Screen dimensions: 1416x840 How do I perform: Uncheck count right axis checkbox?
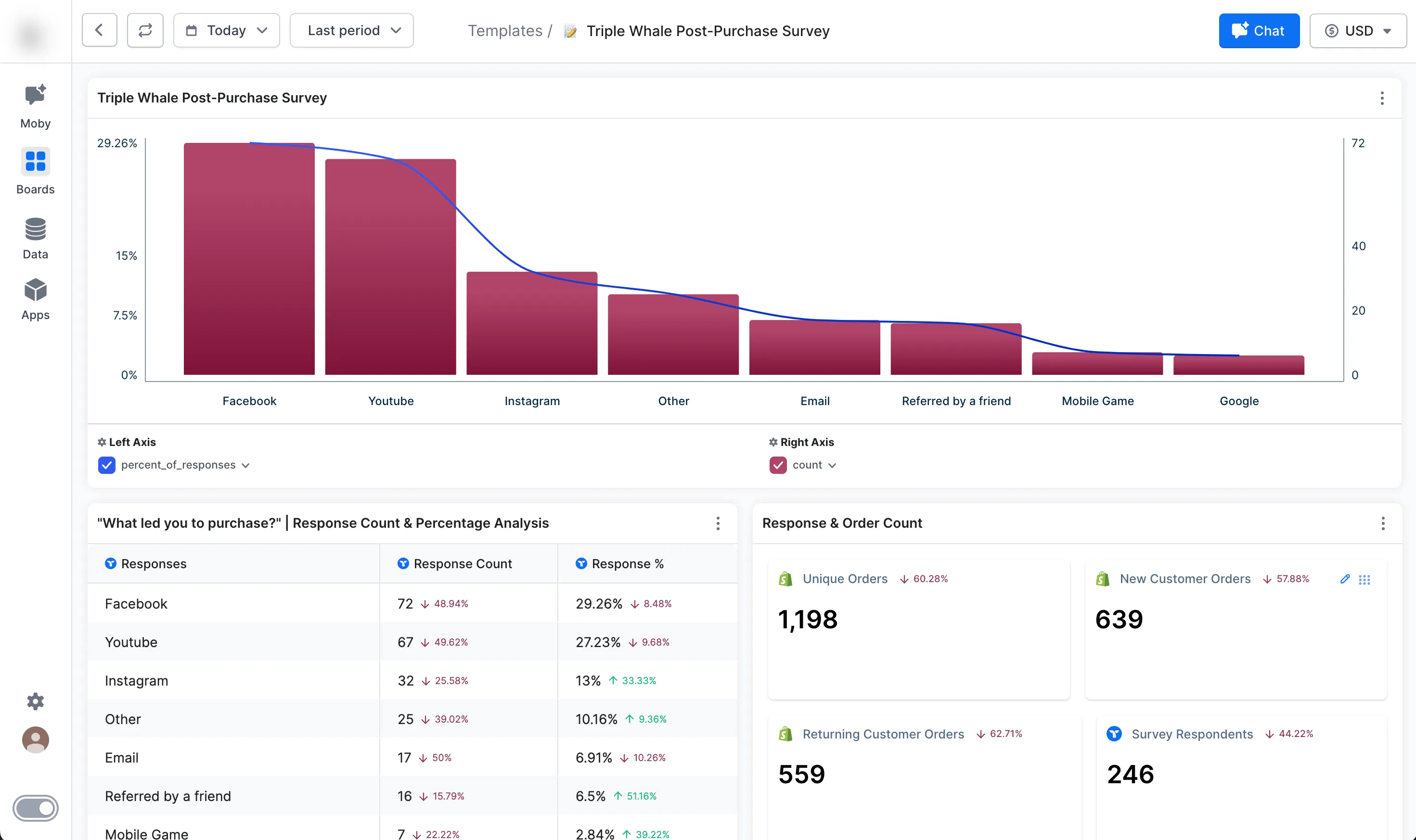pos(778,465)
